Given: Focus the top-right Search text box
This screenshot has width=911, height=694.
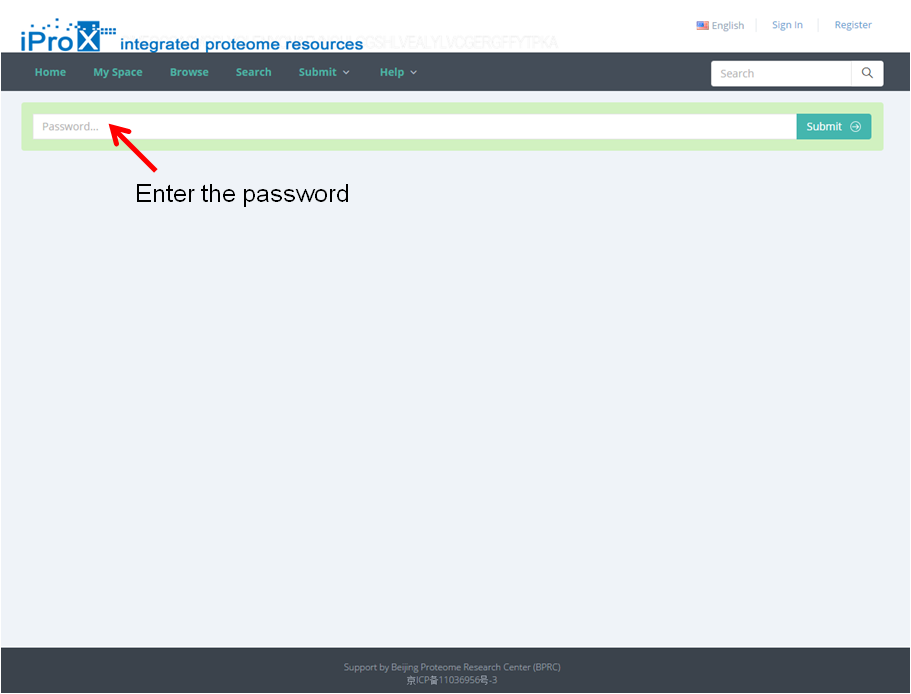Looking at the screenshot, I should [x=781, y=73].
